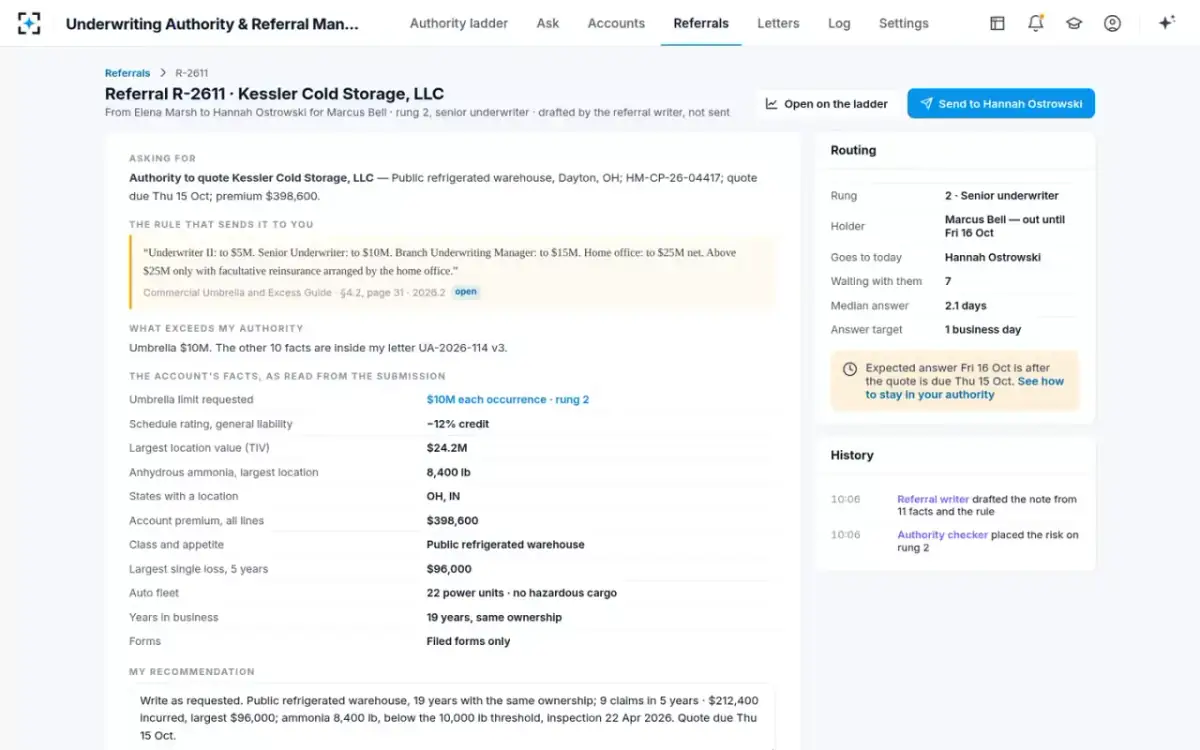This screenshot has width=1200, height=750.
Task: Click the Authority checker link in History
Action: pos(942,535)
